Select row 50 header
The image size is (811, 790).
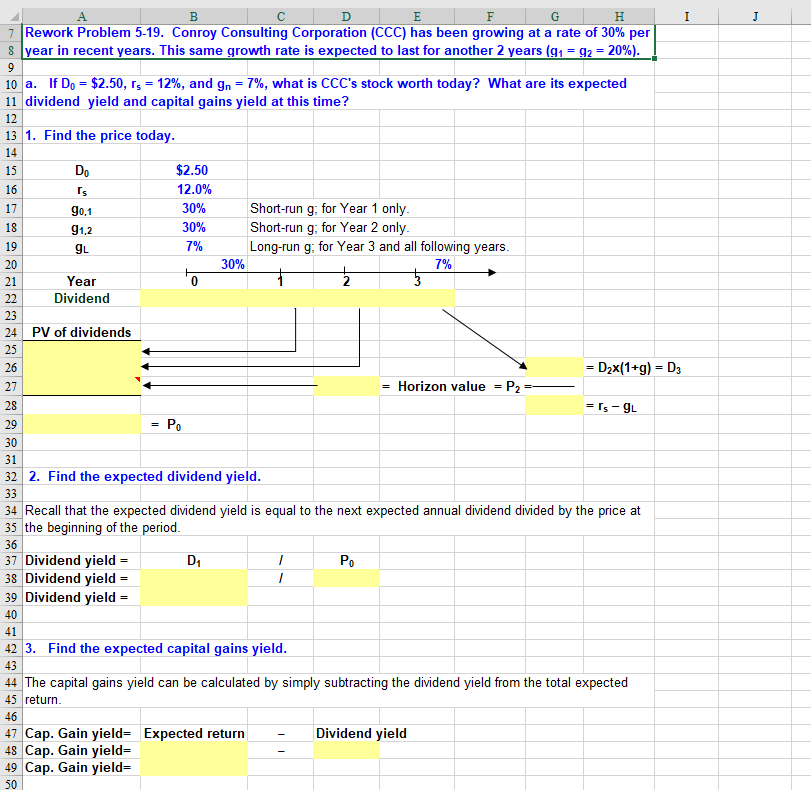pyautogui.click(x=11, y=784)
